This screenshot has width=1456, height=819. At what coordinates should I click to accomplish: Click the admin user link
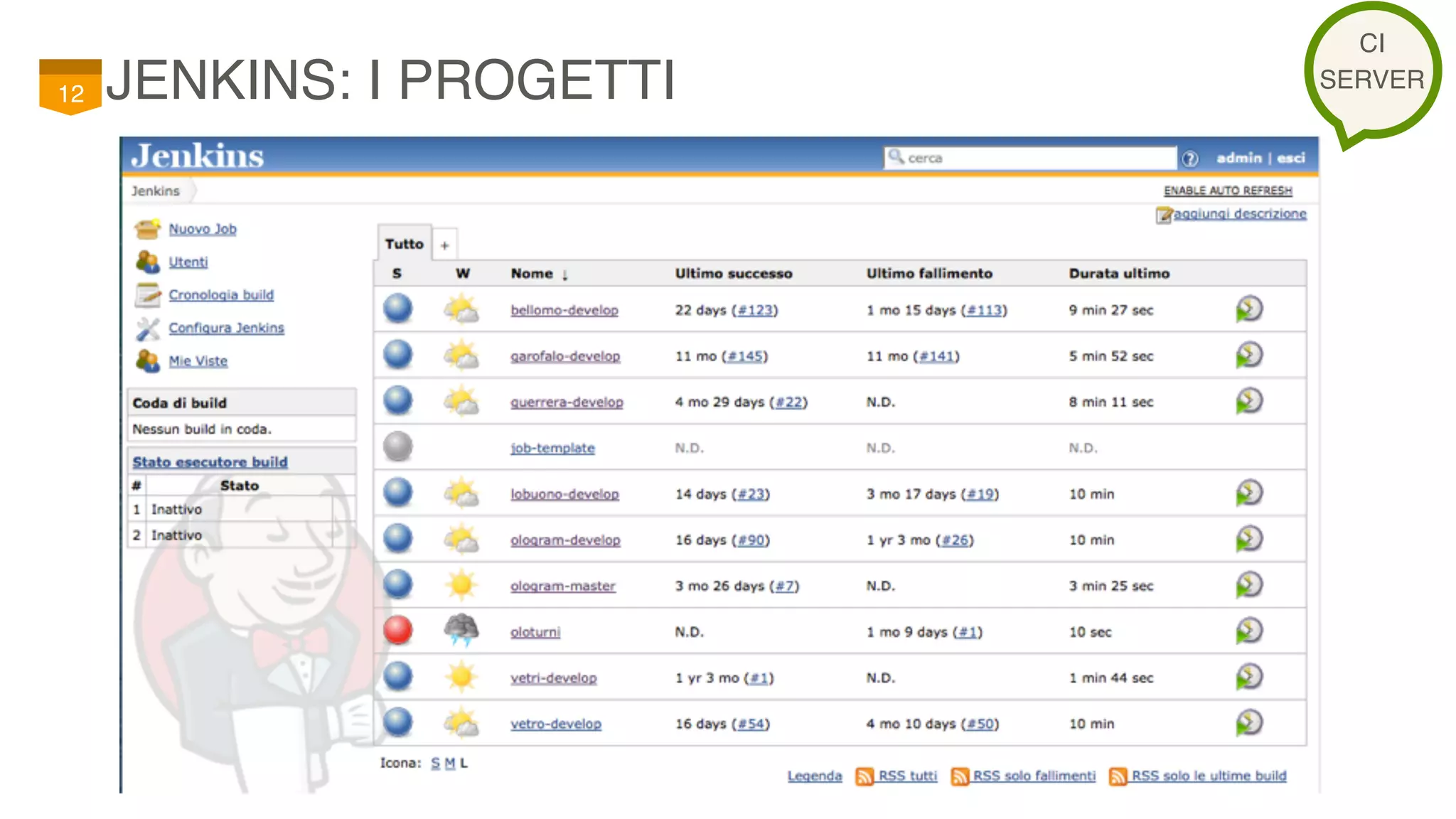click(1238, 158)
